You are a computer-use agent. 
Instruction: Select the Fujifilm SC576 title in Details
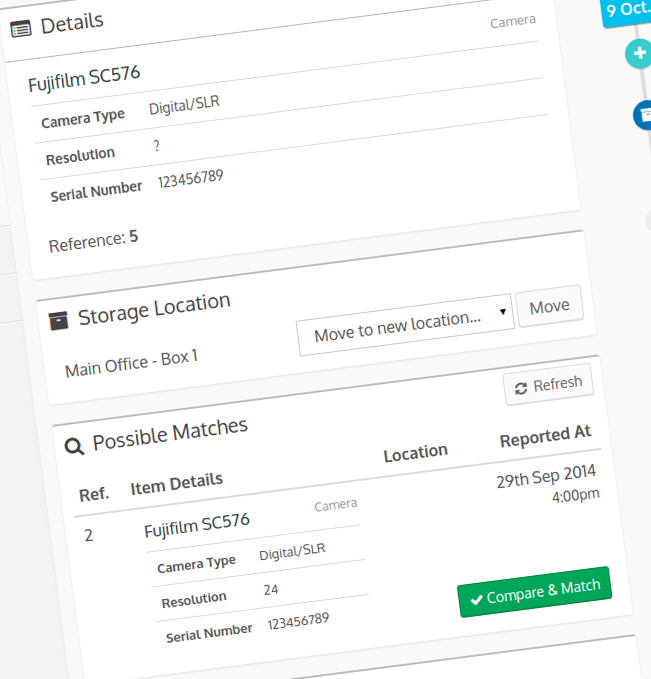point(84,79)
